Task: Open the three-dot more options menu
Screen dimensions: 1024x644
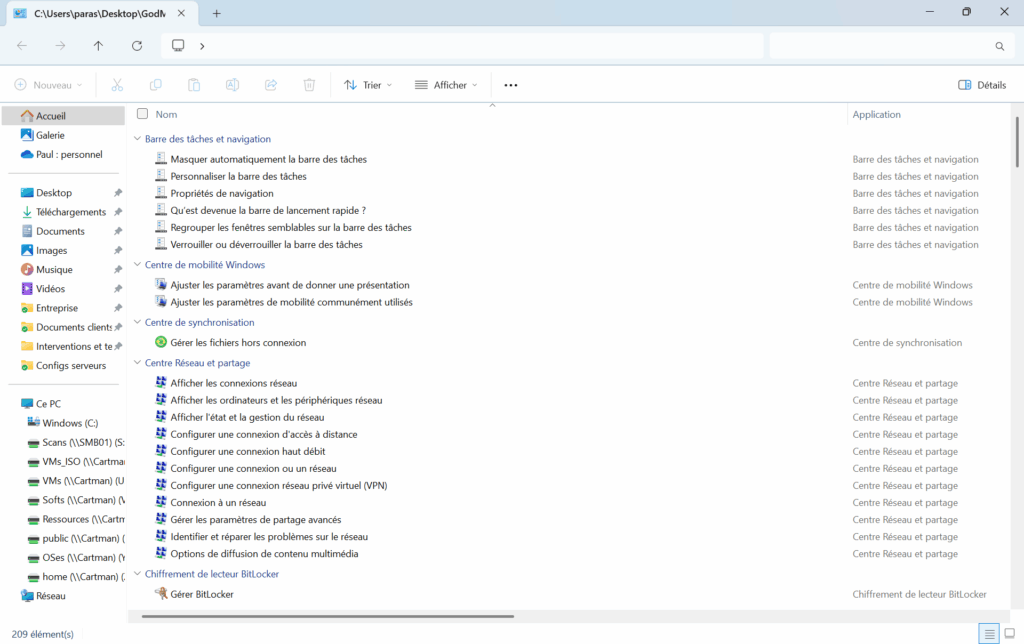Action: coord(511,85)
